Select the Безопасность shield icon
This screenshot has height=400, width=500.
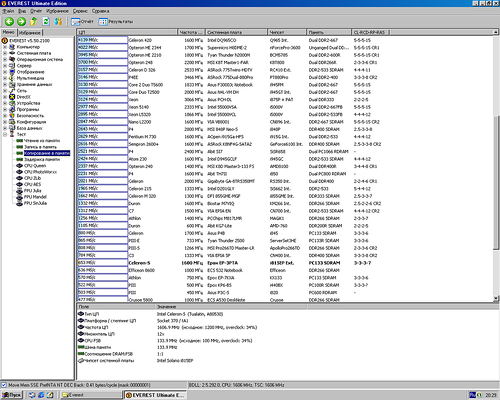(12, 116)
